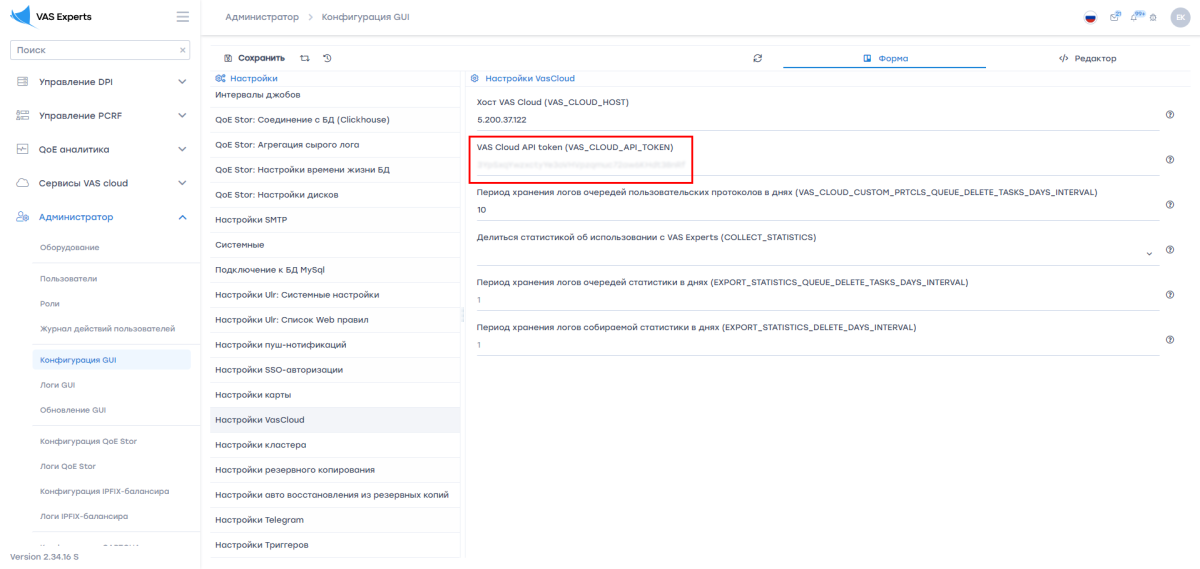This screenshot has width=1200, height=569.
Task: Click the Russian flag language icon
Action: point(1090,17)
